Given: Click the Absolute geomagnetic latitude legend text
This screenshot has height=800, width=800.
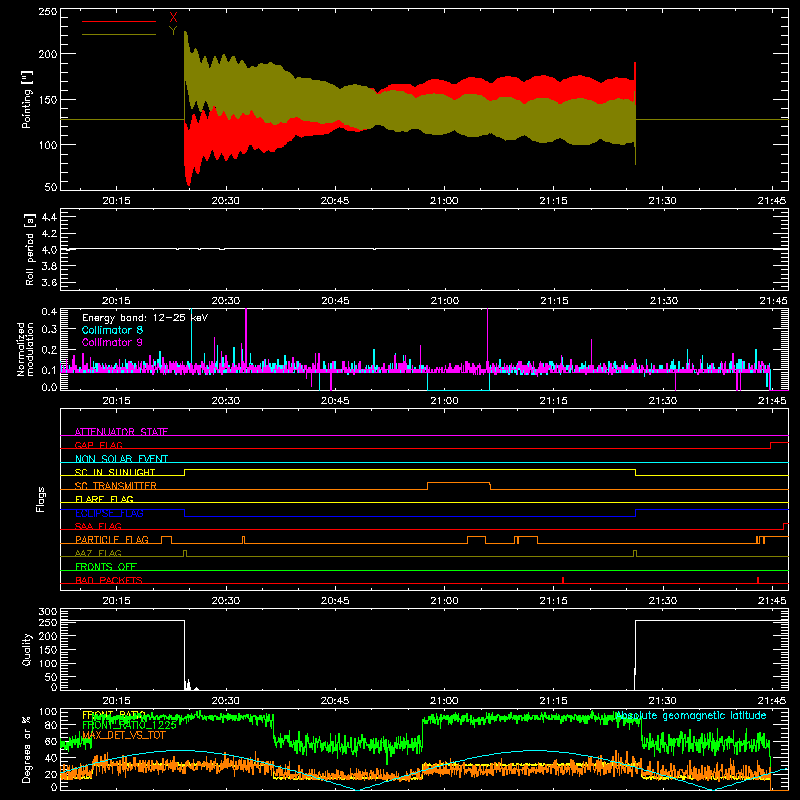Looking at the screenshot, I should tap(691, 715).
